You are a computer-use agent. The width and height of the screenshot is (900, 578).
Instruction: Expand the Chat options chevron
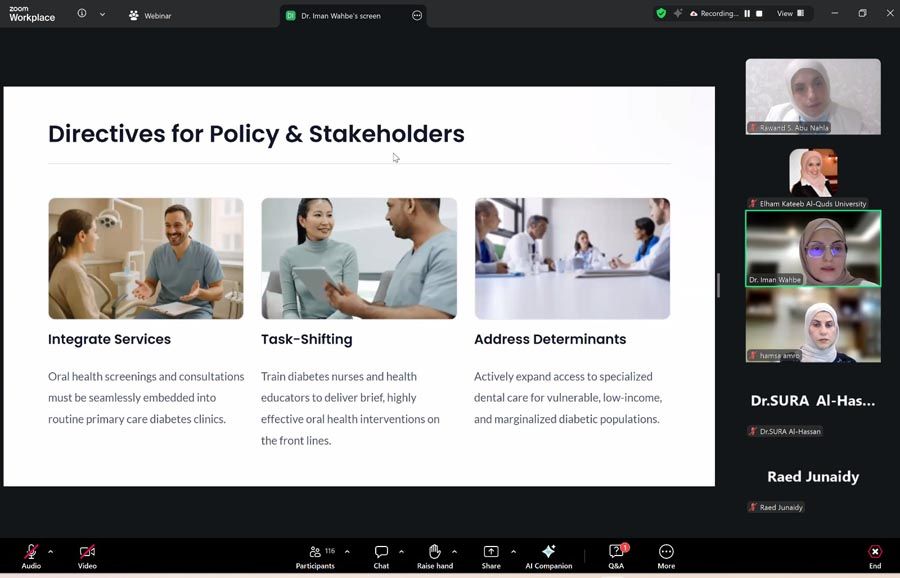[x=401, y=552]
